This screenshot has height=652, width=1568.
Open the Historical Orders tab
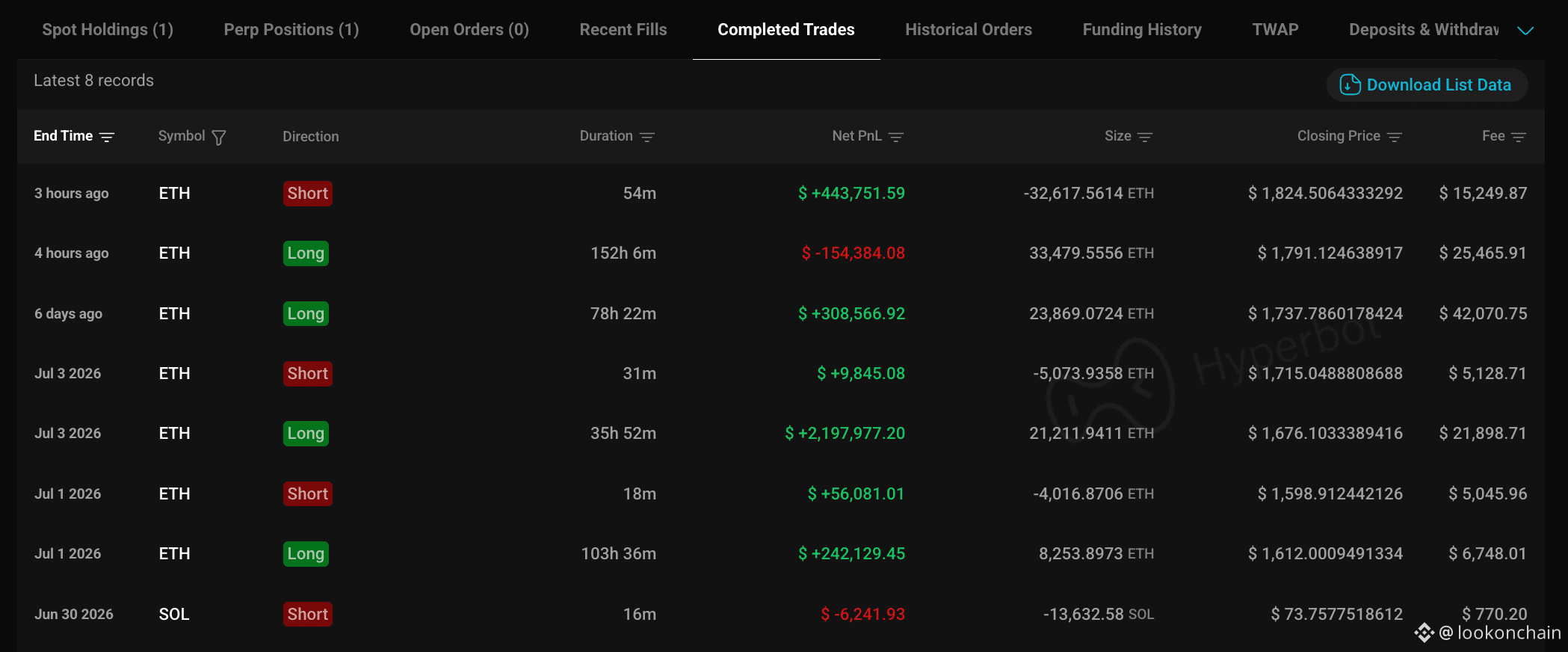pos(969,29)
